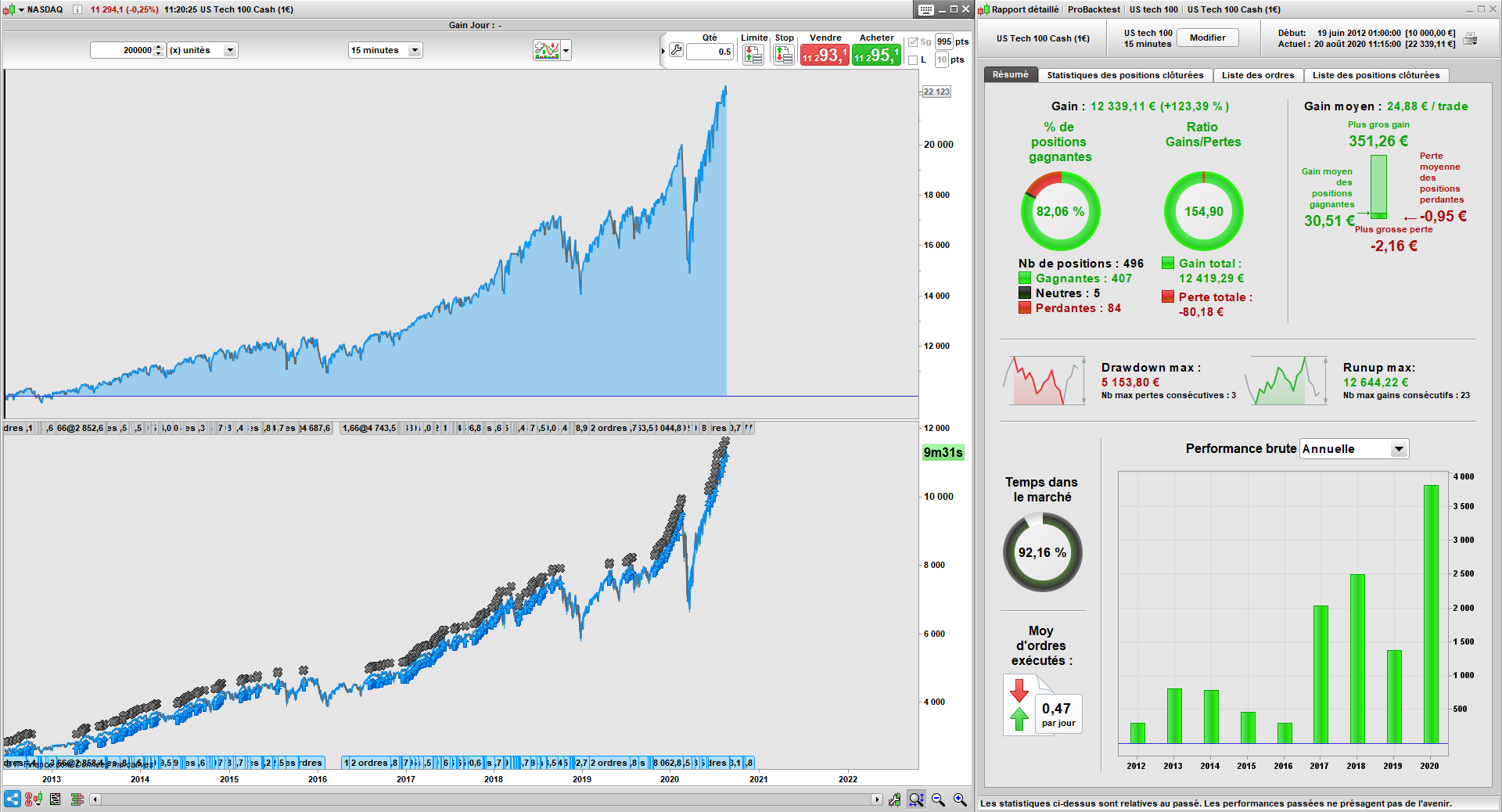This screenshot has width=1502, height=812.
Task: Click the 2020 performance bar
Action: 1431,614
